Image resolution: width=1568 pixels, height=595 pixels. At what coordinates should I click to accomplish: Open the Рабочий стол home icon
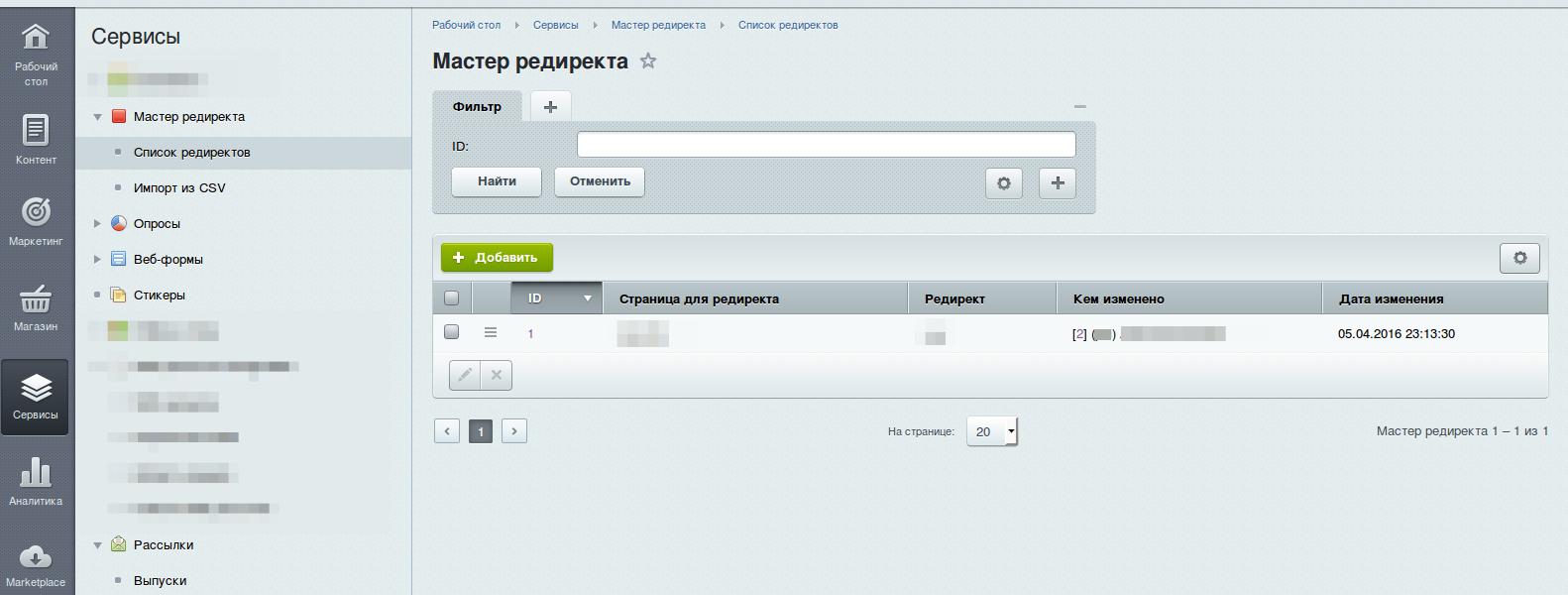point(36,38)
